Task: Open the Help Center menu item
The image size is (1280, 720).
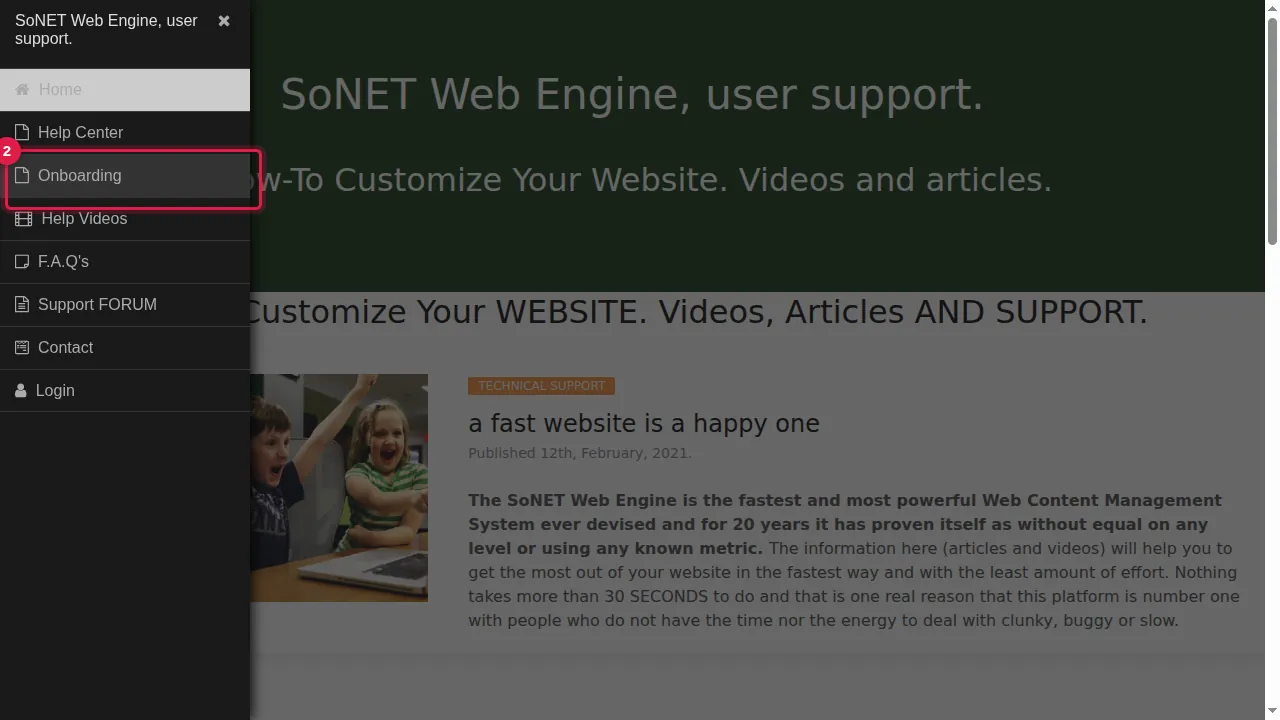Action: point(125,132)
